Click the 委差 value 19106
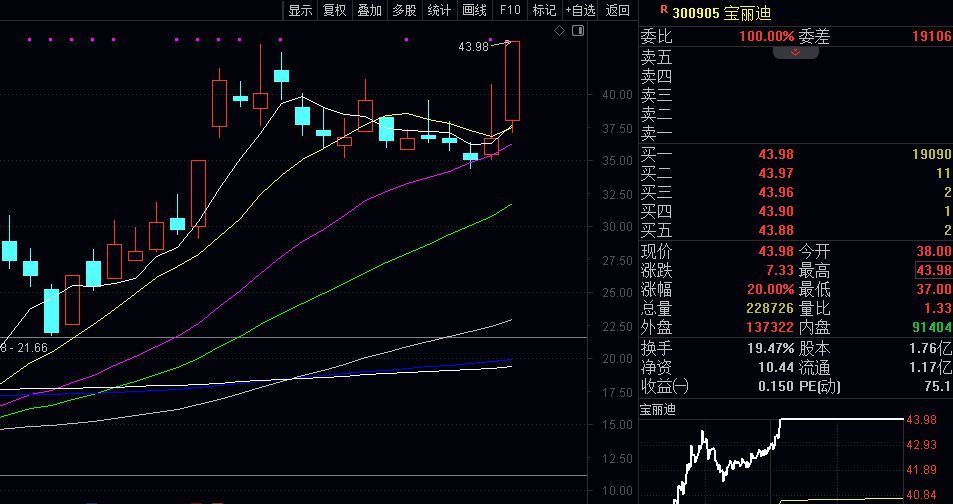The height and width of the screenshot is (504, 953). 932,36
